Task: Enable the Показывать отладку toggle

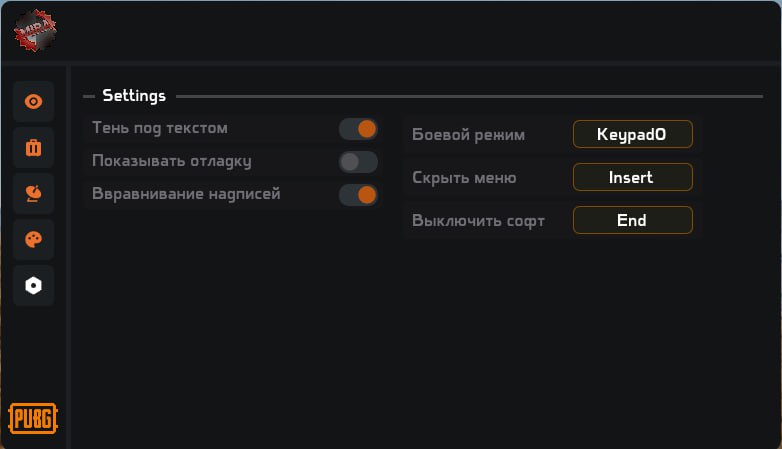Action: pyautogui.click(x=358, y=162)
